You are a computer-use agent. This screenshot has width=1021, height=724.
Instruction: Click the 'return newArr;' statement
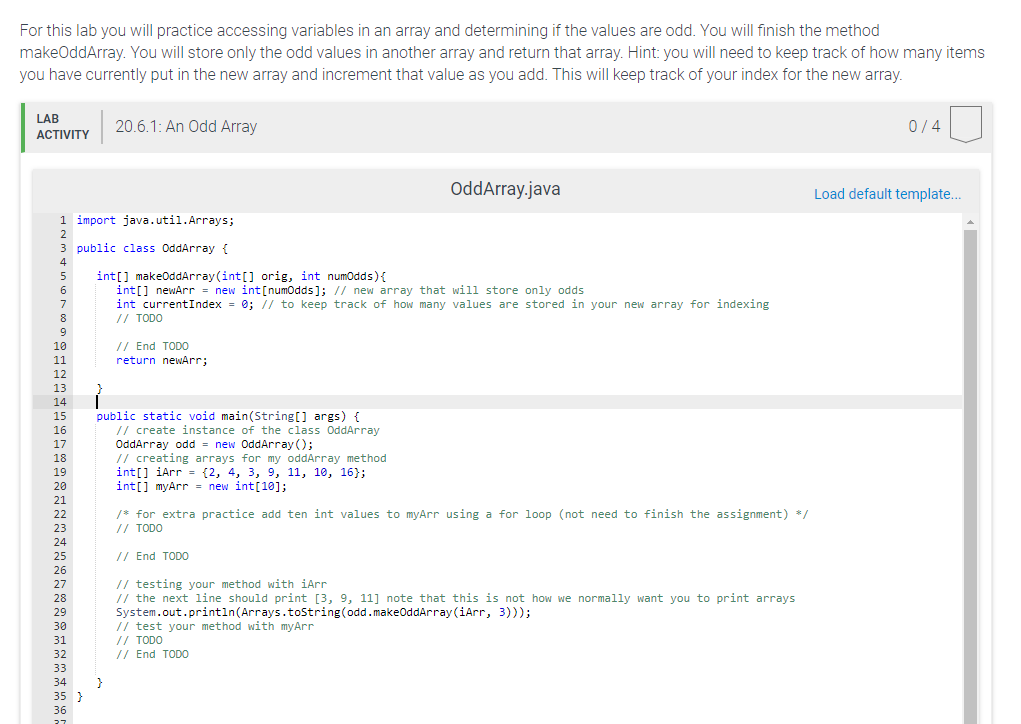(x=161, y=360)
